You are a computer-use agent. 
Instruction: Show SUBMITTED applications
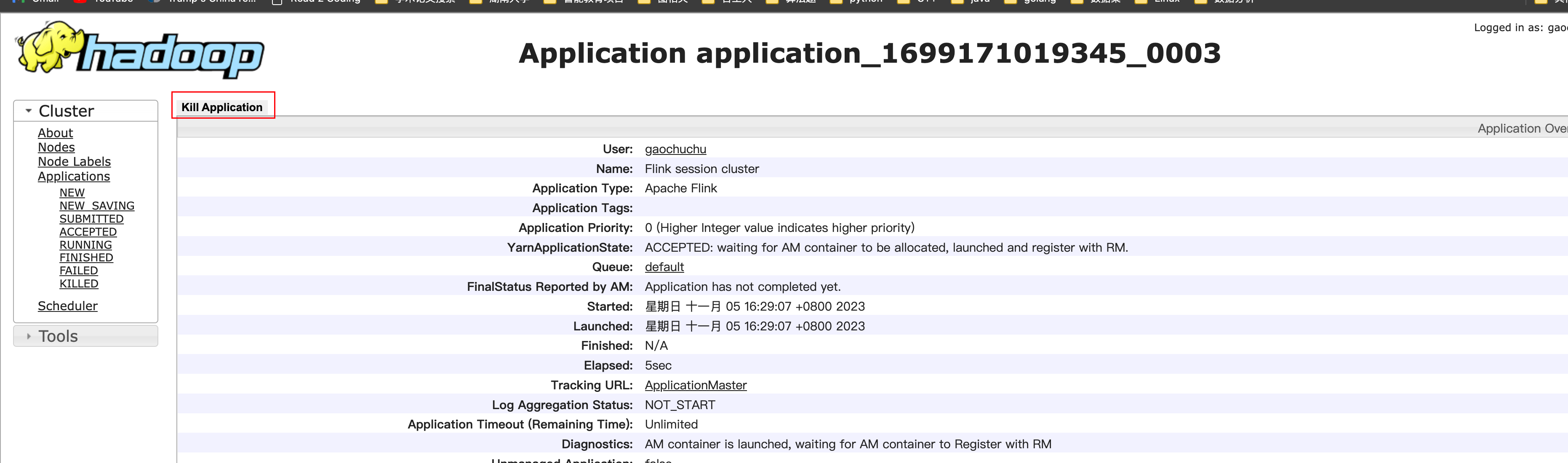pyautogui.click(x=91, y=218)
